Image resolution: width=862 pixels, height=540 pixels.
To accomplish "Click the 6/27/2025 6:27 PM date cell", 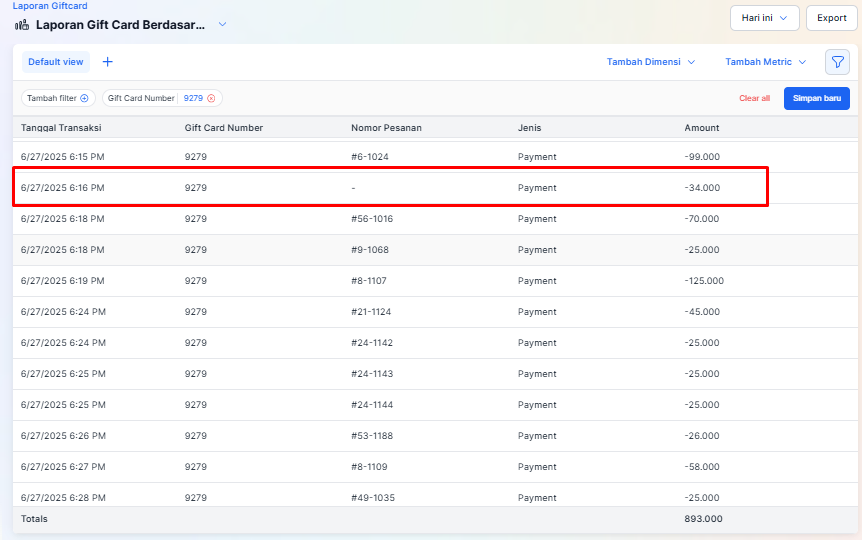I will [x=63, y=466].
